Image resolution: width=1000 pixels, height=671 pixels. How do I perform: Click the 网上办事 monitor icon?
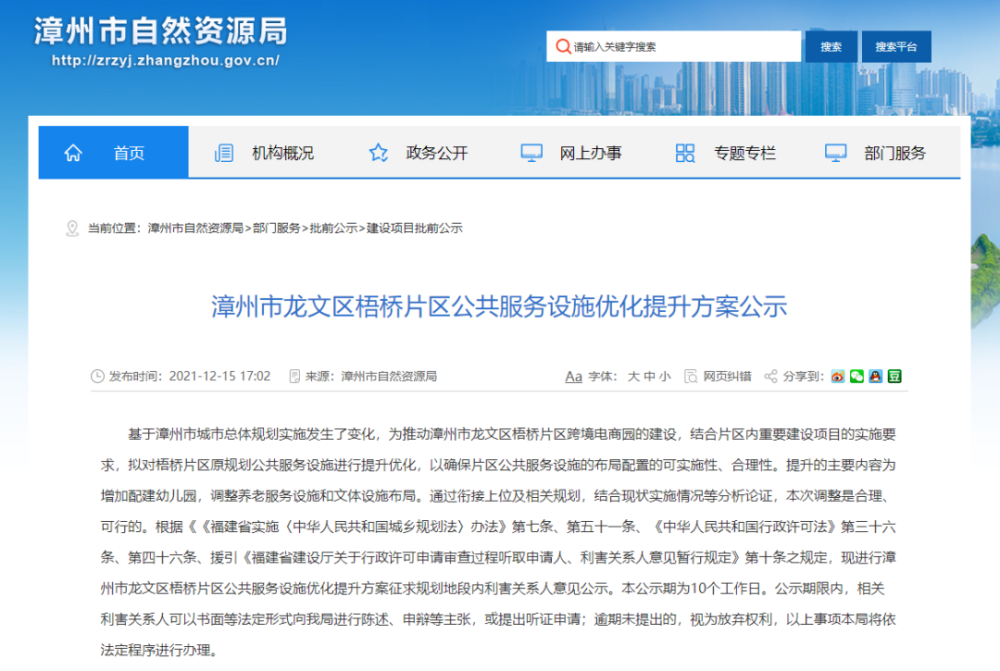click(531, 153)
